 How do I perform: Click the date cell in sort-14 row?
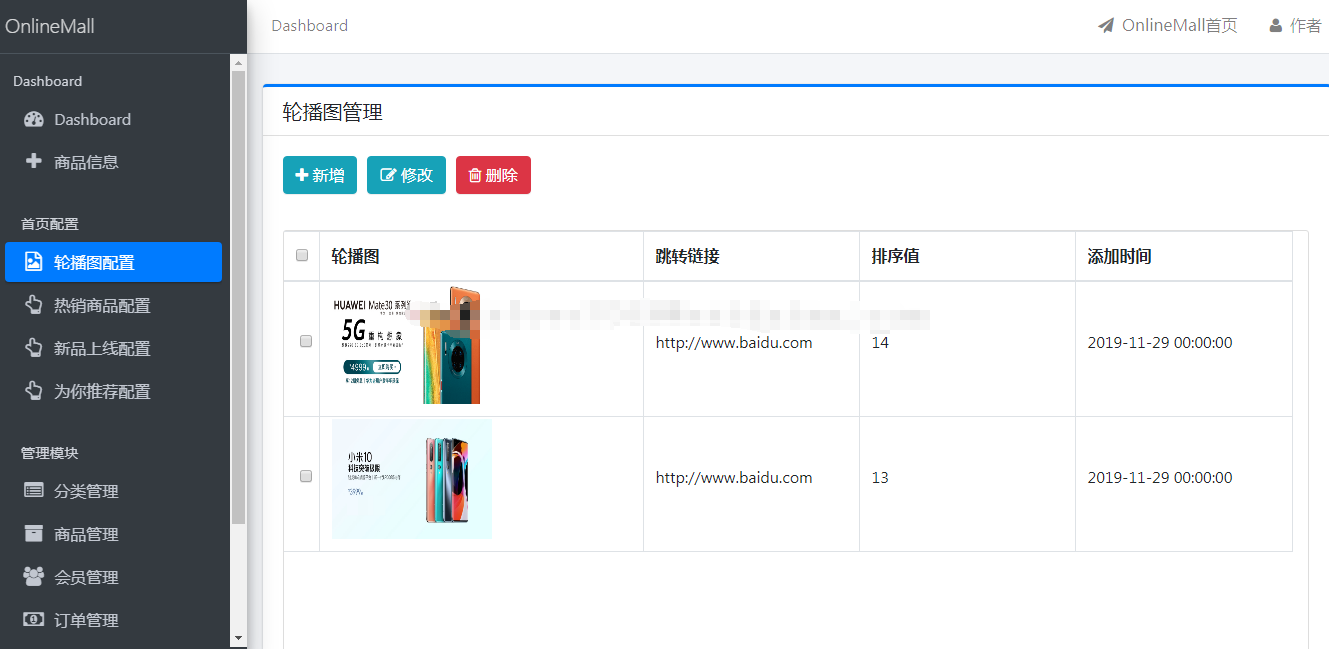pos(1183,349)
